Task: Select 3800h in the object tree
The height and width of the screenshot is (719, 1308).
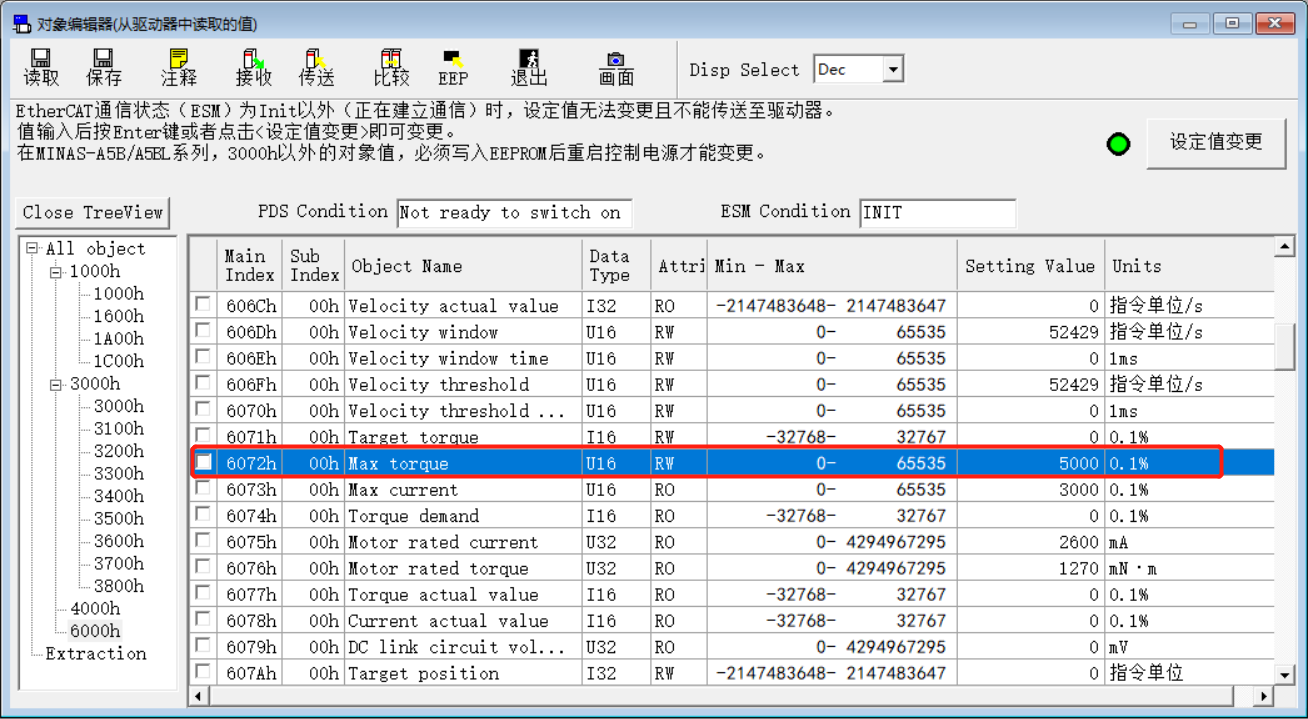Action: (118, 586)
